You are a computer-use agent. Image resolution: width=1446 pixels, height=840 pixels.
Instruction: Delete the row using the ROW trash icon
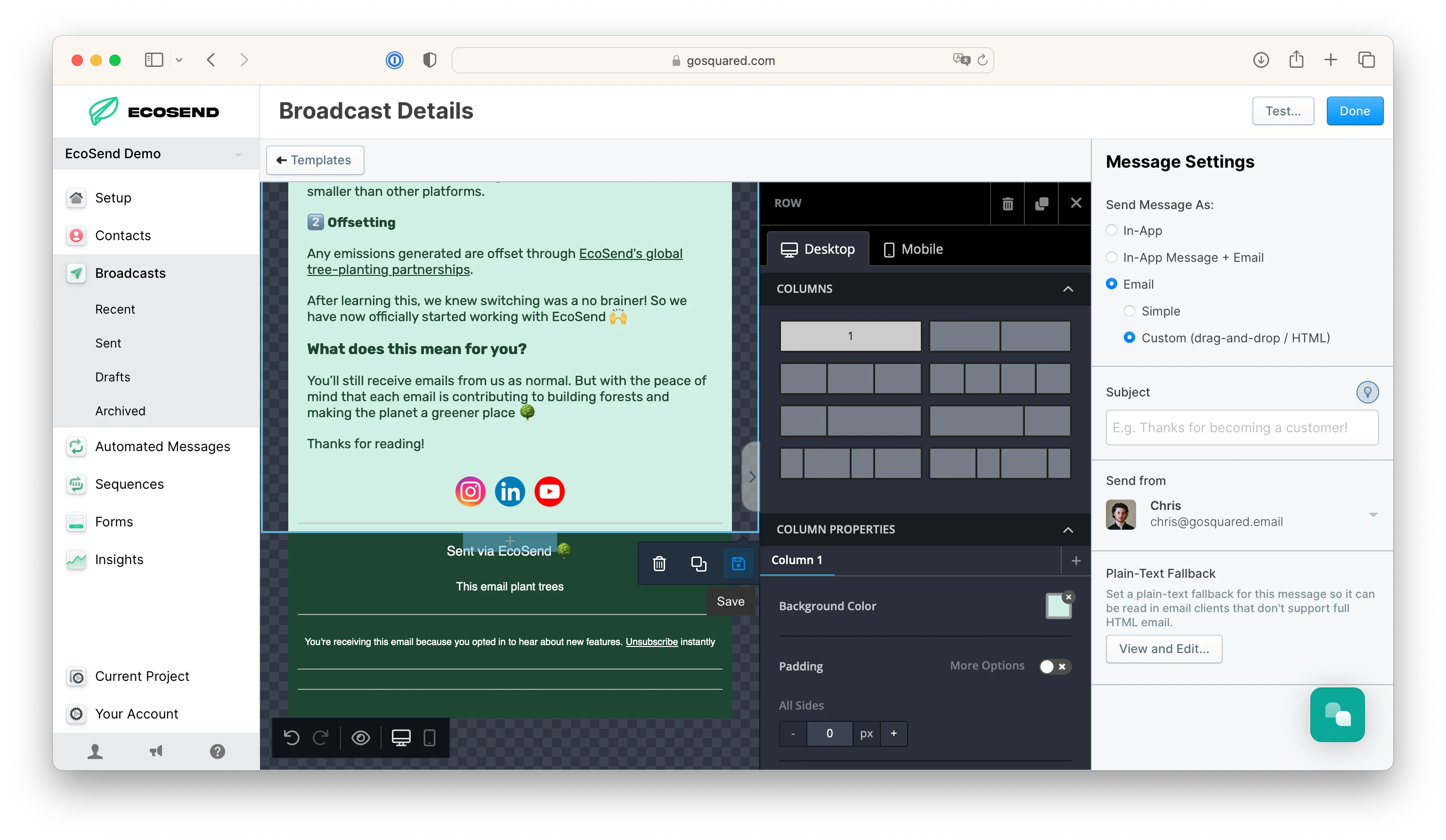point(1007,203)
